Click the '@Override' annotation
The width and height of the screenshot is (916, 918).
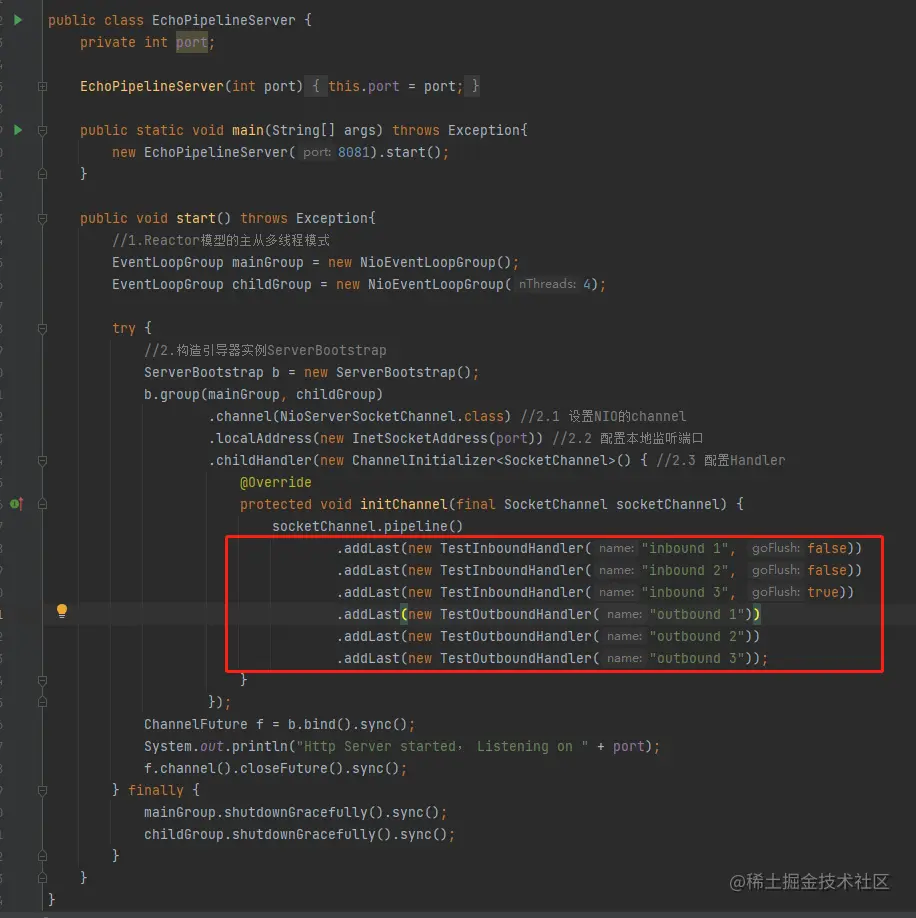point(276,482)
